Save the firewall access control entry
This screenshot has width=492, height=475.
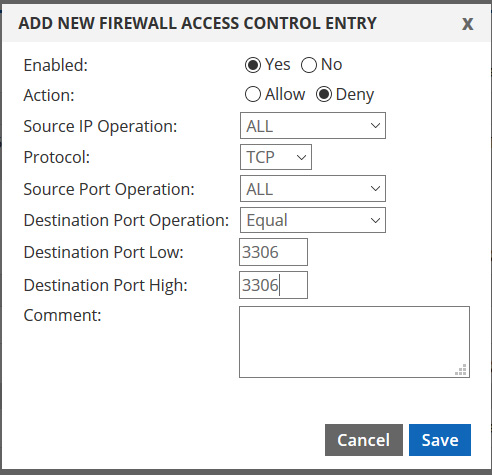pyautogui.click(x=440, y=440)
